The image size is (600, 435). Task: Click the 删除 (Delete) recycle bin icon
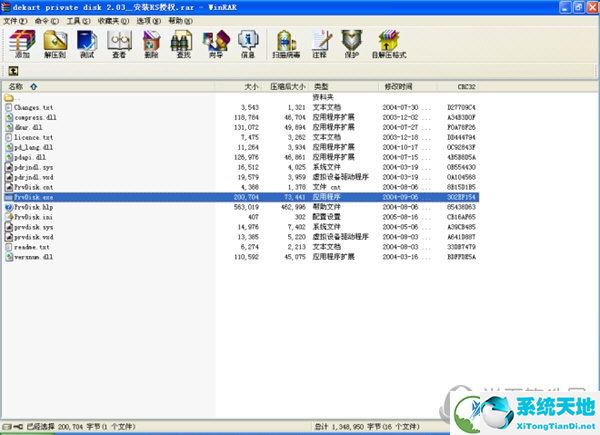point(152,44)
